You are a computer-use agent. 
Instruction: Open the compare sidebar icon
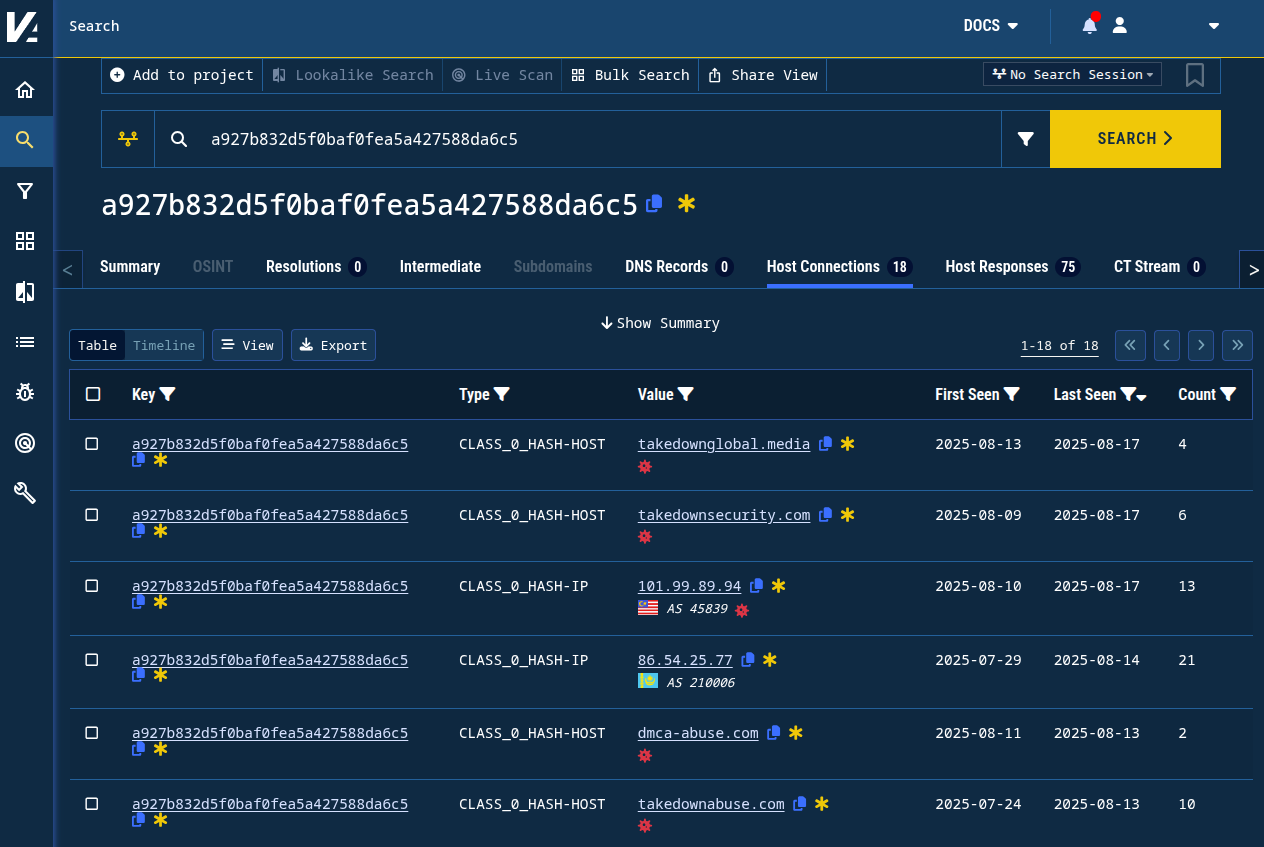coord(25,292)
